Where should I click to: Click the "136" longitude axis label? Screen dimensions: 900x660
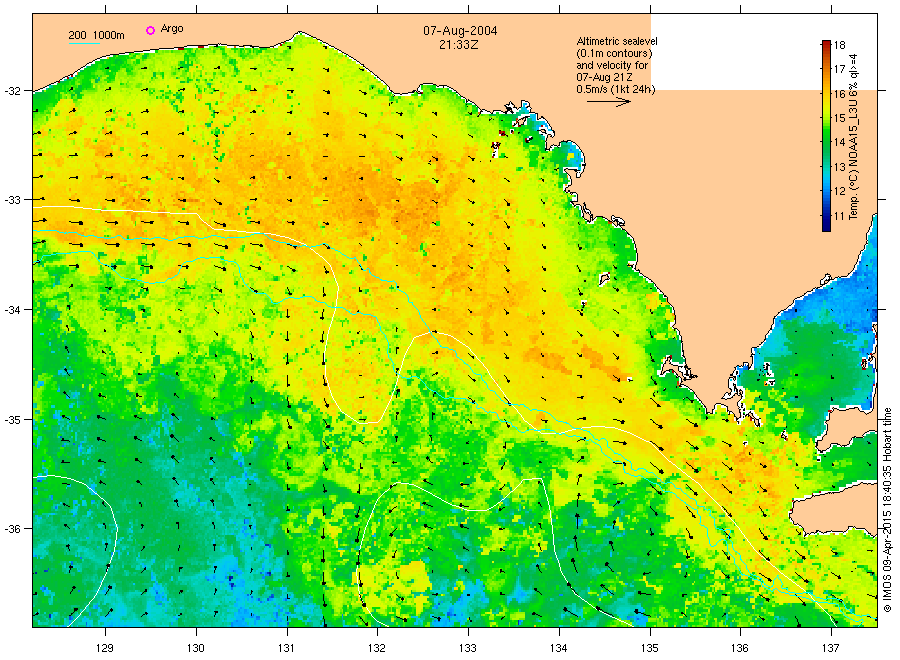(740, 649)
